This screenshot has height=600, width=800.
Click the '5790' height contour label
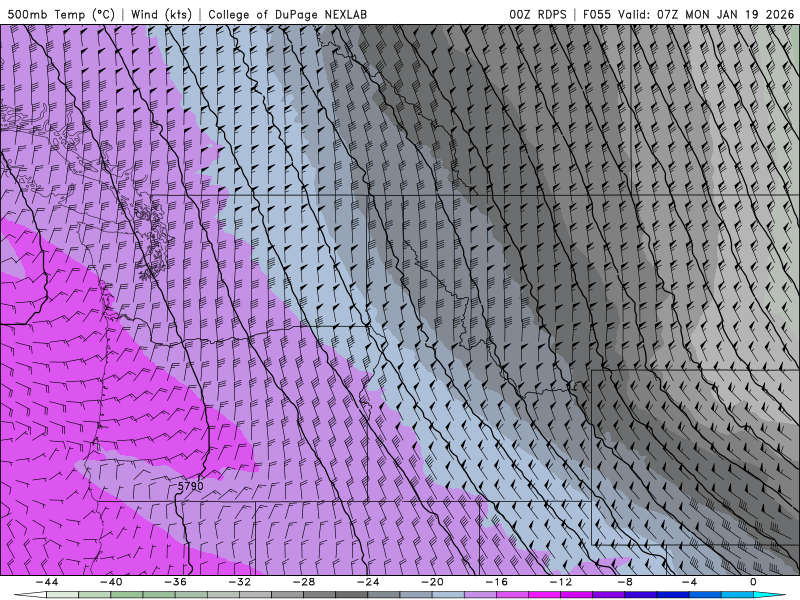tap(190, 486)
